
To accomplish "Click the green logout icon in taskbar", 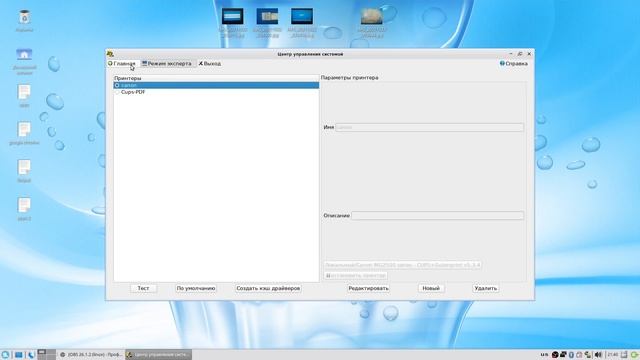I will coord(635,355).
